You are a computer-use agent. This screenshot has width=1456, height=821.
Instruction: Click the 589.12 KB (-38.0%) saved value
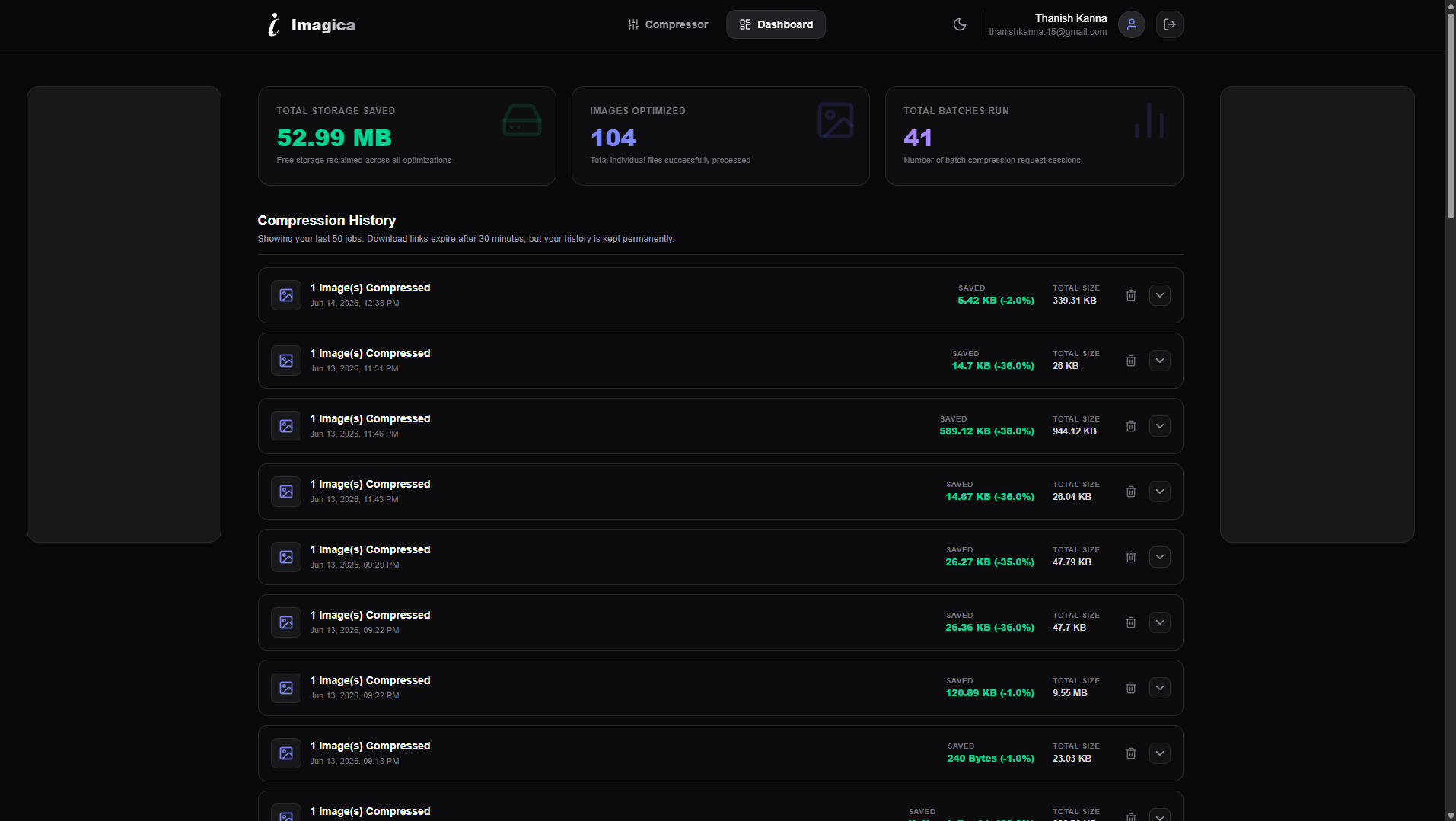coord(986,431)
